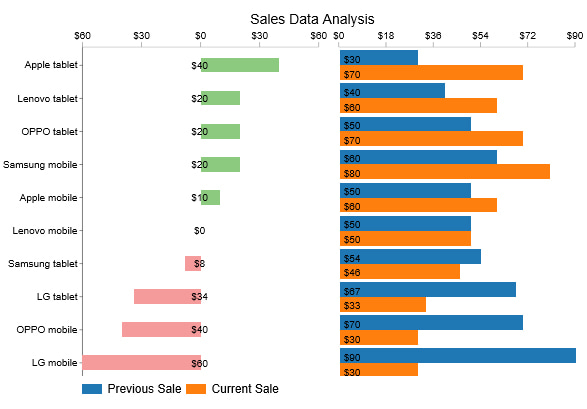
Task: Click the $72 tick on right axis
Action: pos(527,36)
